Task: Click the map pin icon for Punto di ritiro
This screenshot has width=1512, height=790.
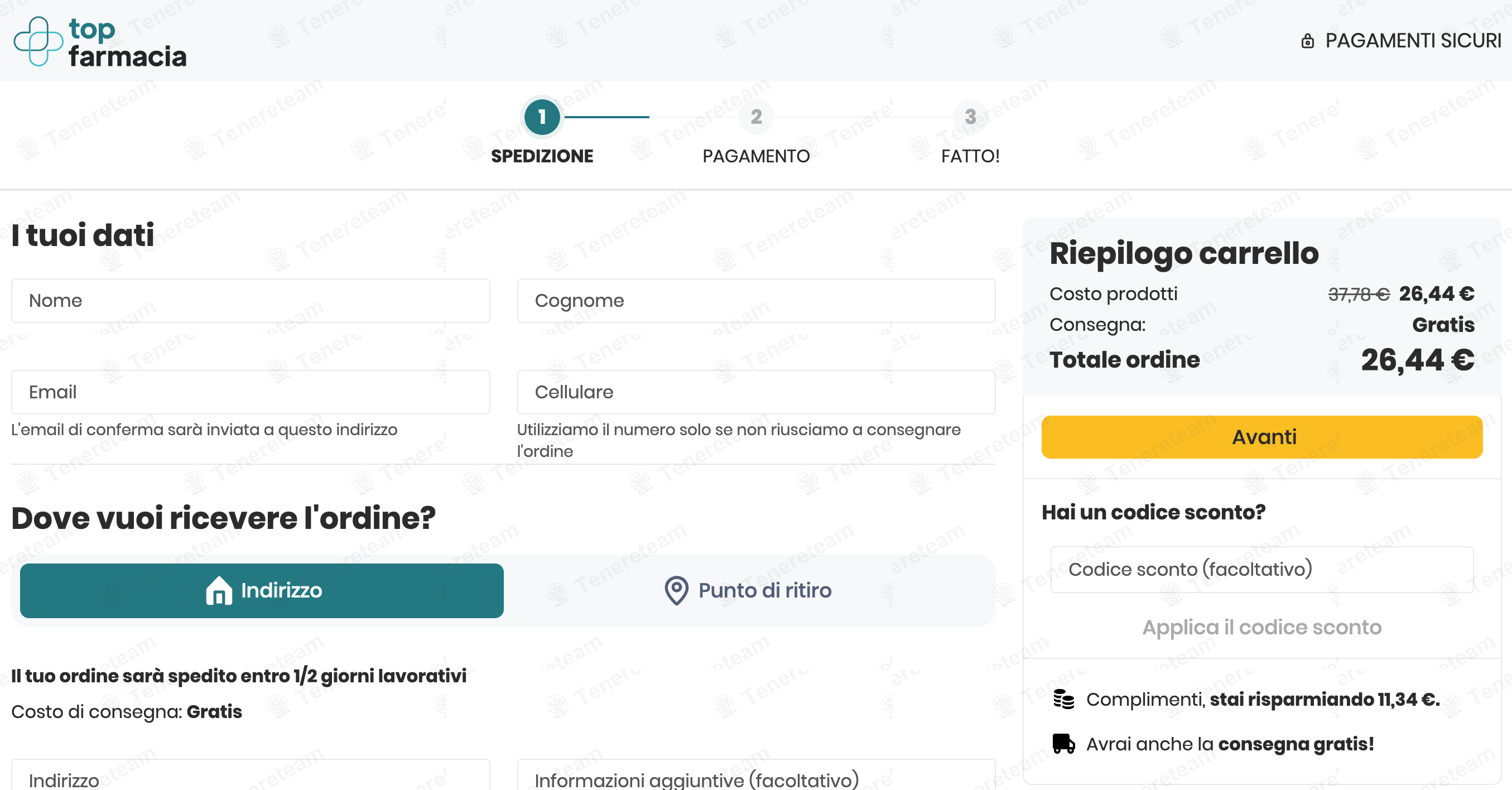Action: [x=676, y=590]
